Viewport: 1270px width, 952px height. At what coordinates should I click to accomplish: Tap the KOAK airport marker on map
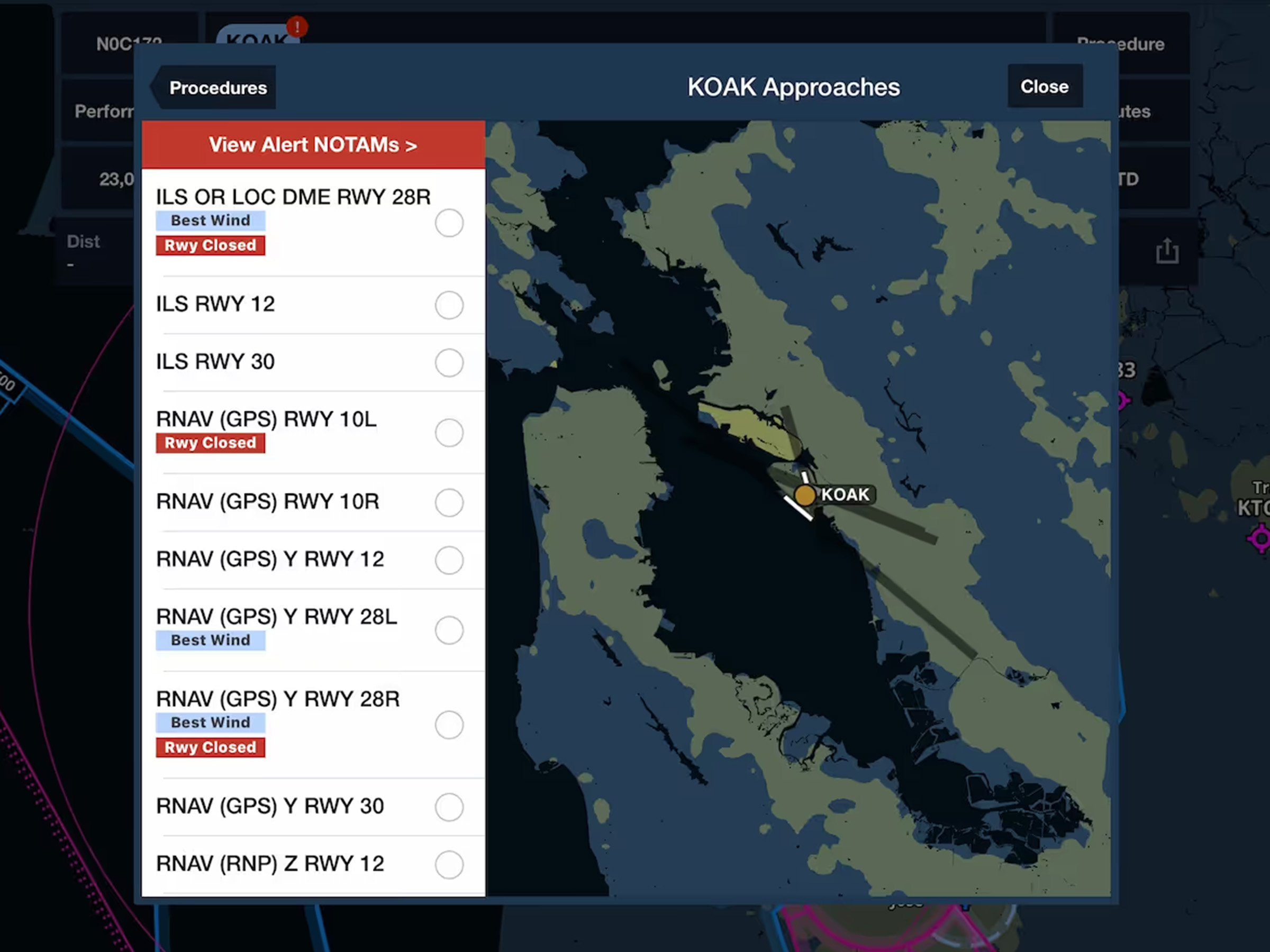pos(805,495)
